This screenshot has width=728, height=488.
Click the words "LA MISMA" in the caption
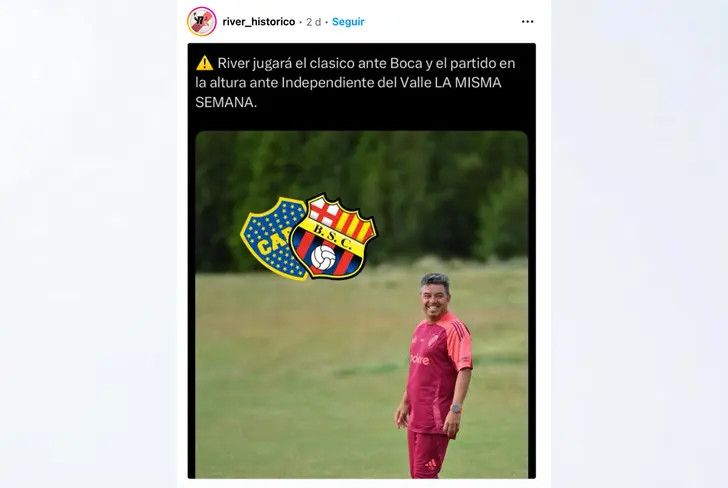point(468,83)
